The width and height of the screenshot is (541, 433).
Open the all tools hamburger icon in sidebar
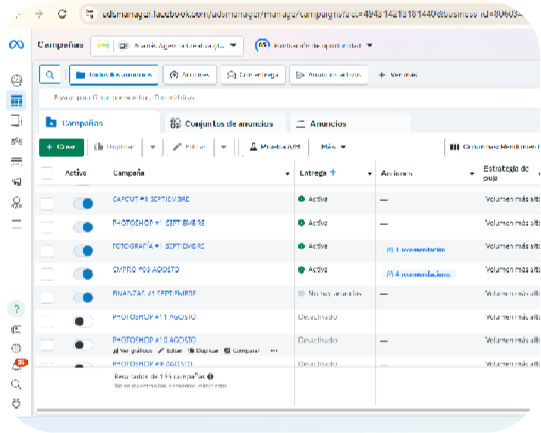[x=16, y=224]
